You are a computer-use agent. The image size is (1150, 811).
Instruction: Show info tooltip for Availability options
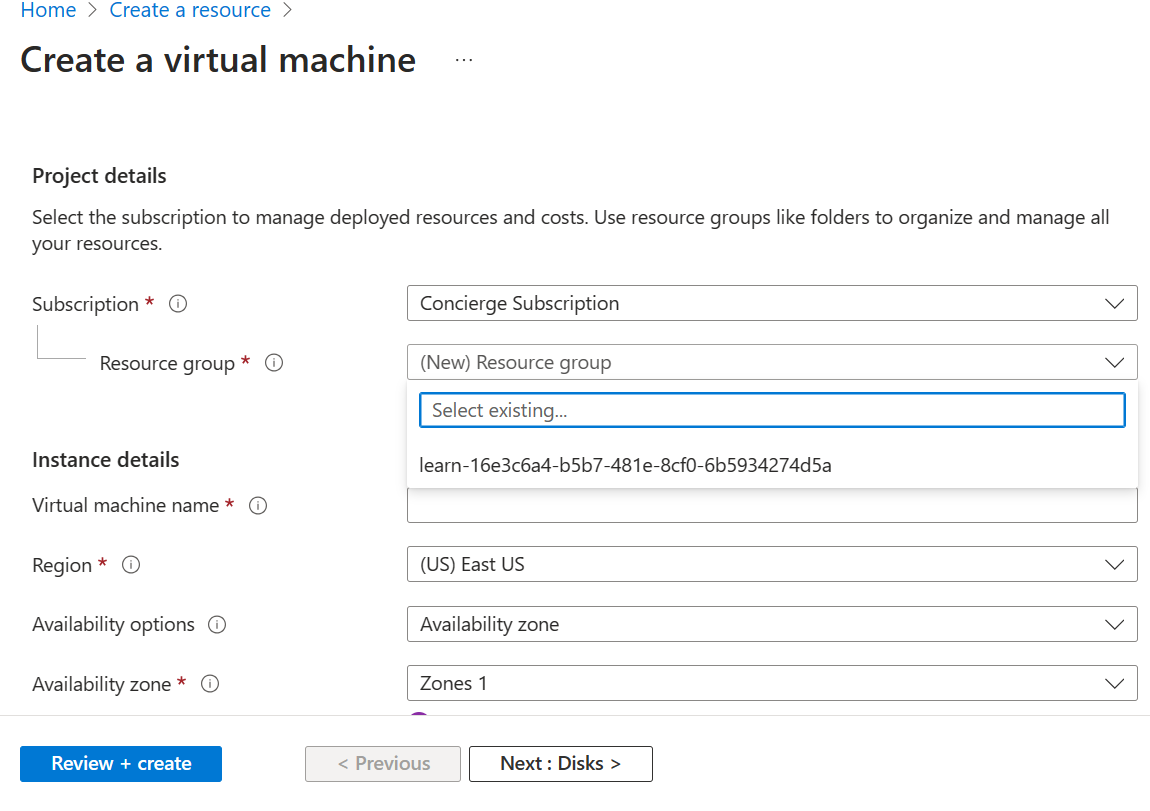coord(217,625)
